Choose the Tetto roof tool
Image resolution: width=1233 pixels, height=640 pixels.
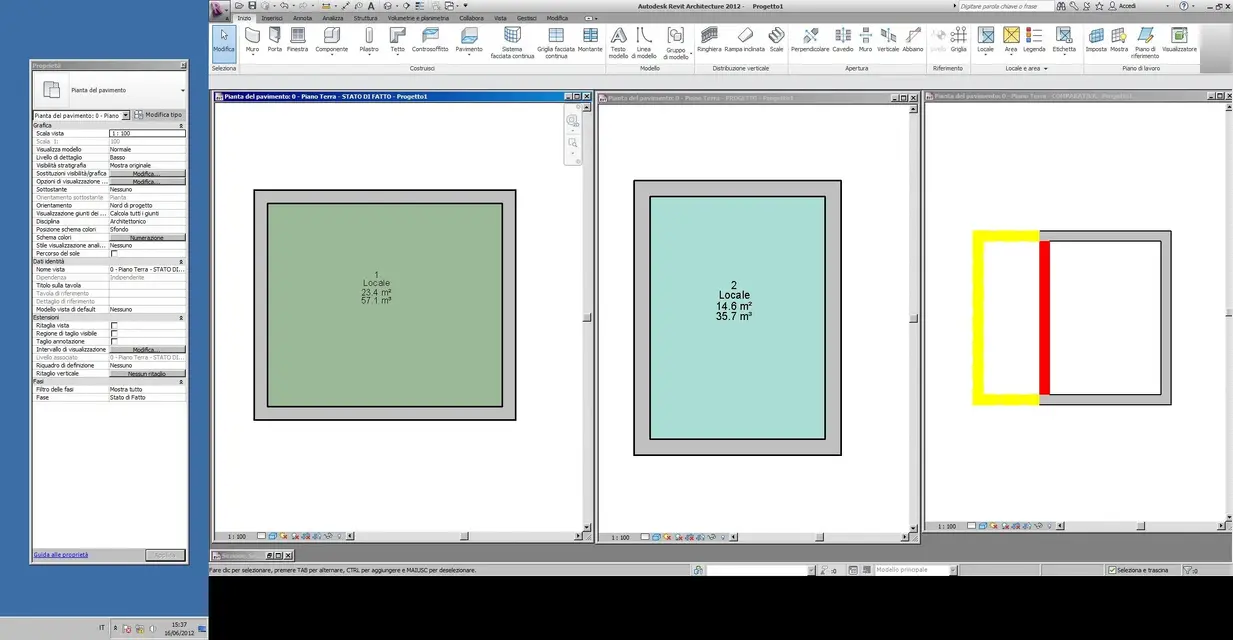pos(397,40)
